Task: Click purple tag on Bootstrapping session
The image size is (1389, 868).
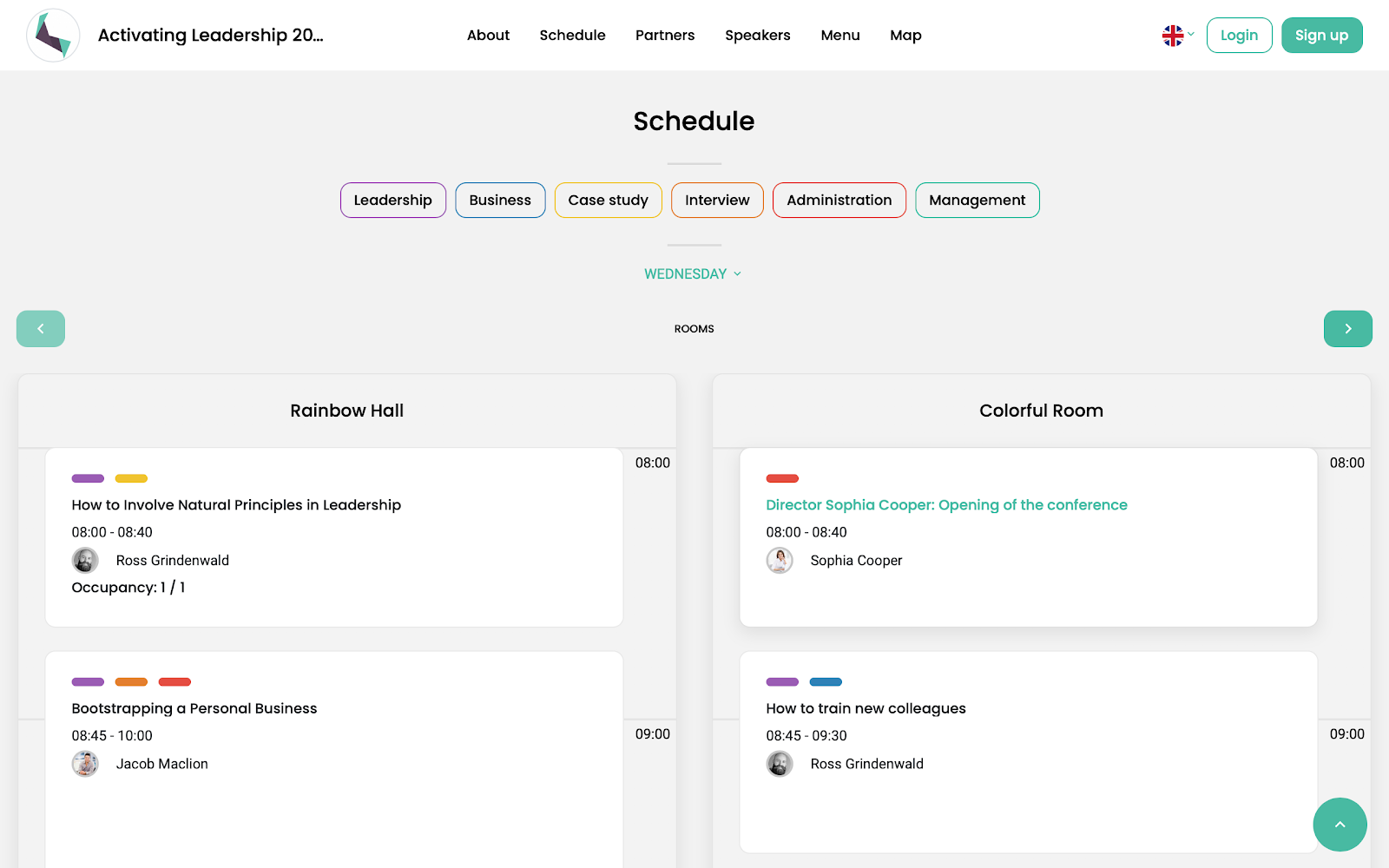Action: click(88, 681)
